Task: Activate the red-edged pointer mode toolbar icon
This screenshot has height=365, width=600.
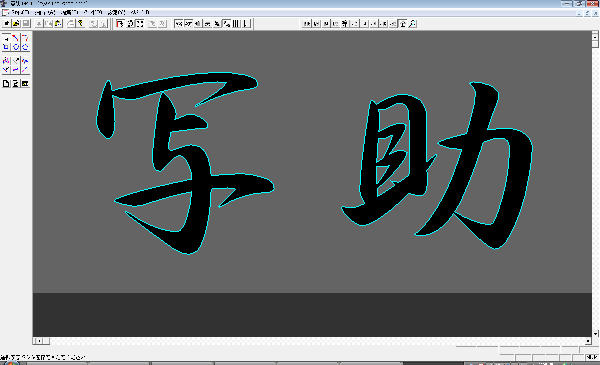Action: (120, 24)
